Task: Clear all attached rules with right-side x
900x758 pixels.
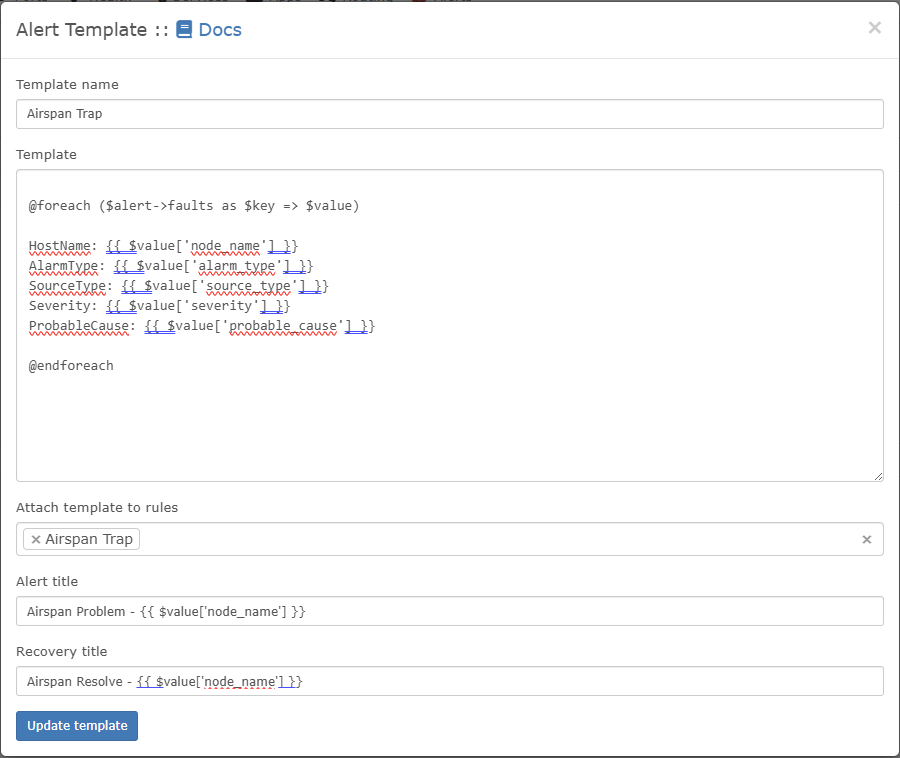Action: (866, 539)
